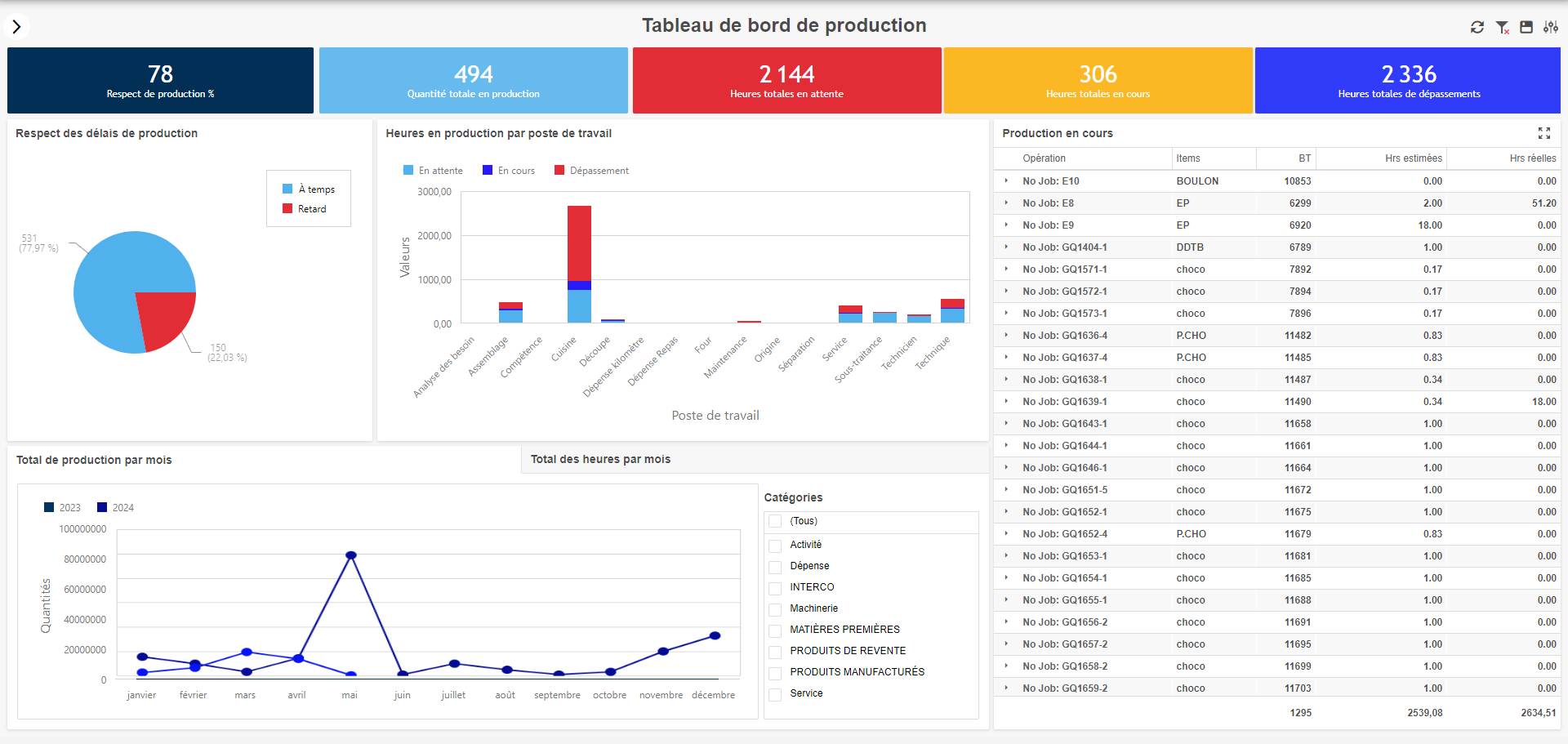
Task: Expand row No Job: E9
Action: pos(1006,225)
